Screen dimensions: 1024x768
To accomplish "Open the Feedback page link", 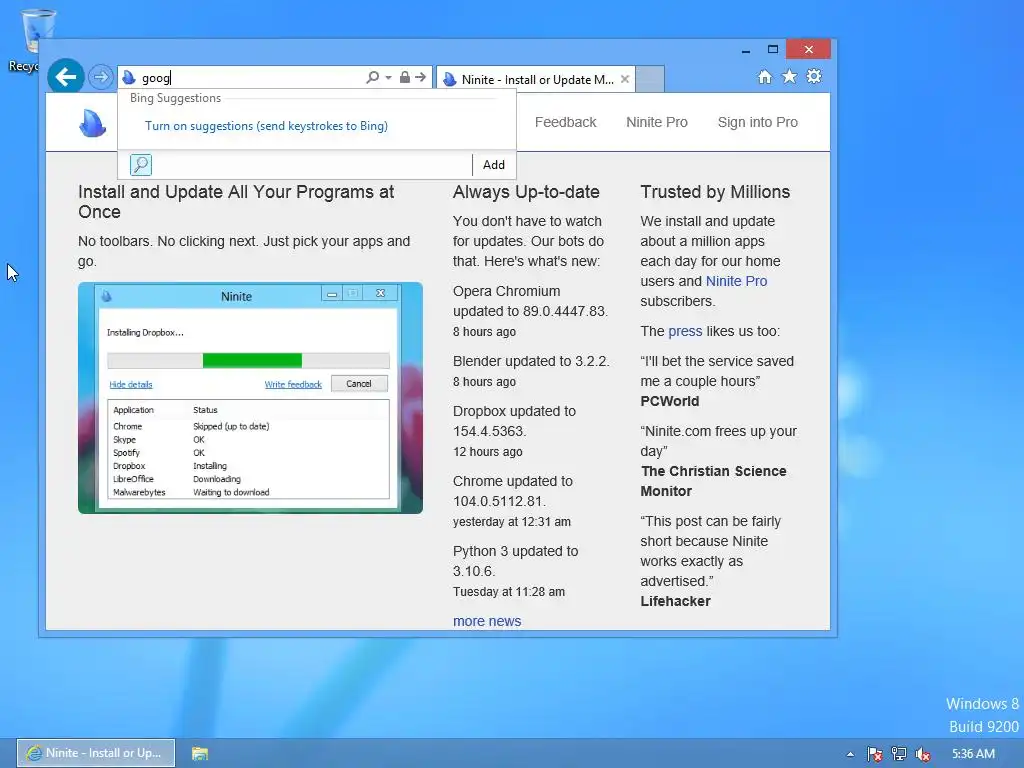I will click(566, 122).
